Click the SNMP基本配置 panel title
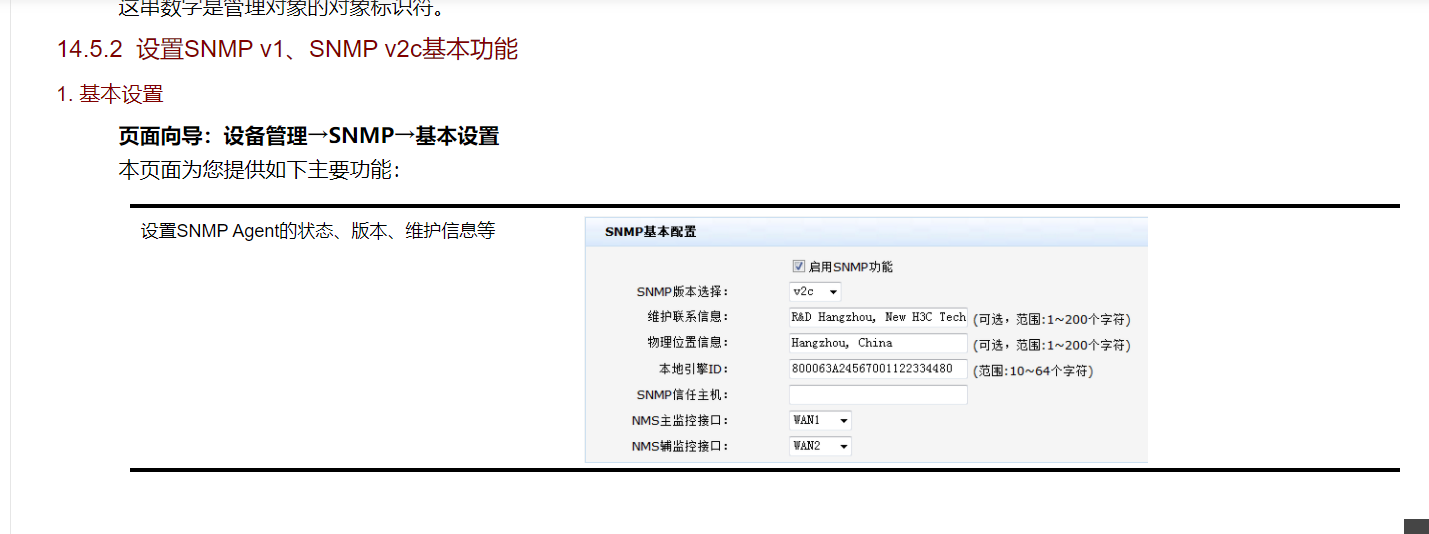The width and height of the screenshot is (1429, 534). pos(650,232)
